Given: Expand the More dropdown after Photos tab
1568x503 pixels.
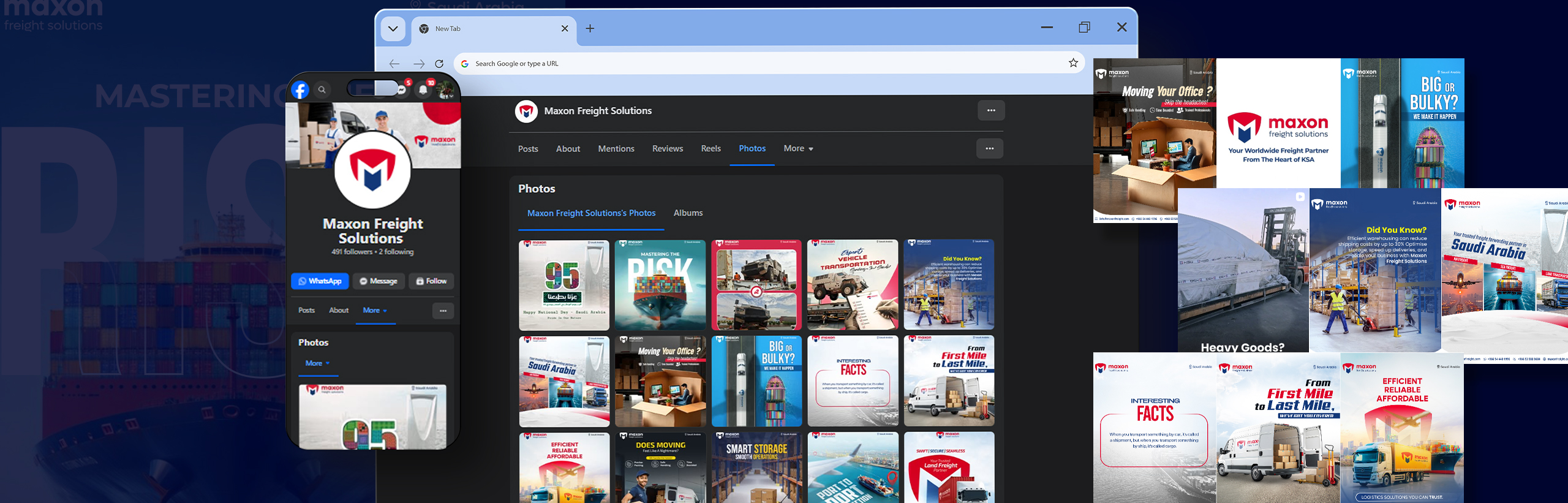Looking at the screenshot, I should pyautogui.click(x=798, y=148).
